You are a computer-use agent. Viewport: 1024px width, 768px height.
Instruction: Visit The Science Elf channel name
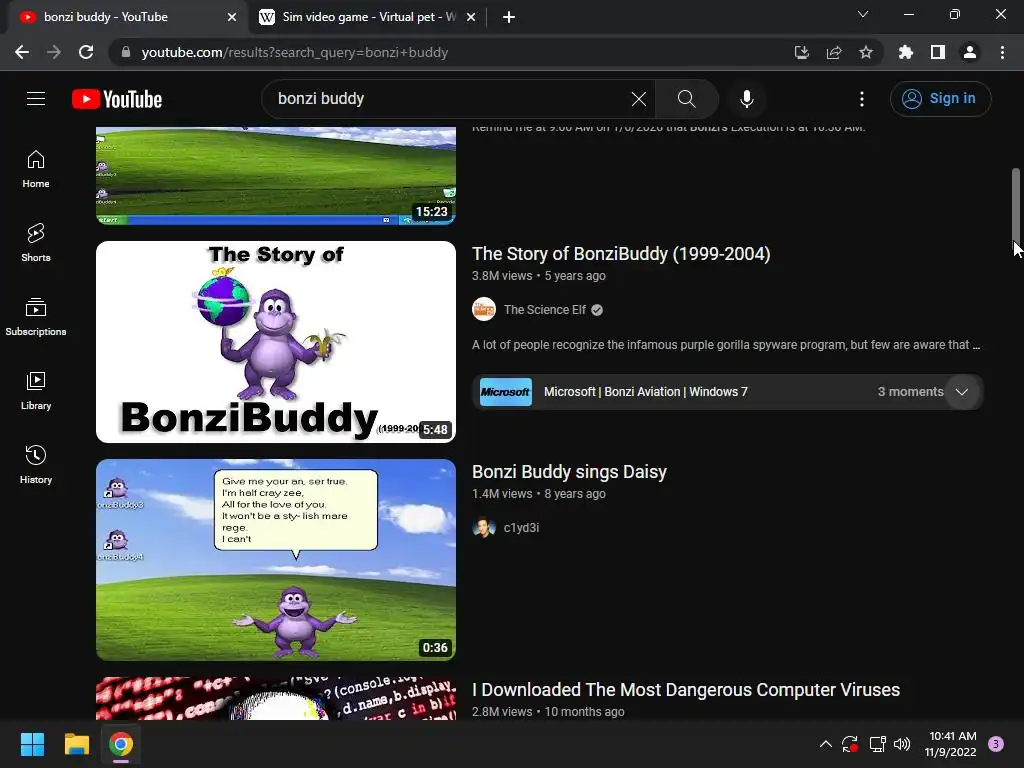tap(545, 310)
